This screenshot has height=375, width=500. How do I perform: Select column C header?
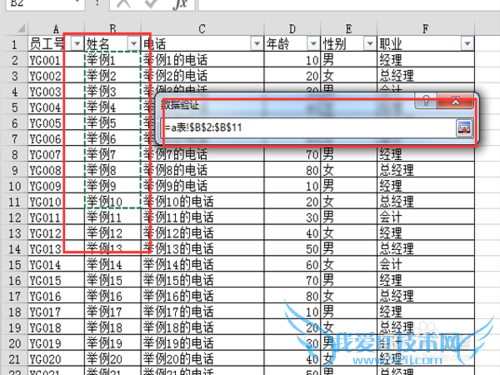(x=202, y=29)
